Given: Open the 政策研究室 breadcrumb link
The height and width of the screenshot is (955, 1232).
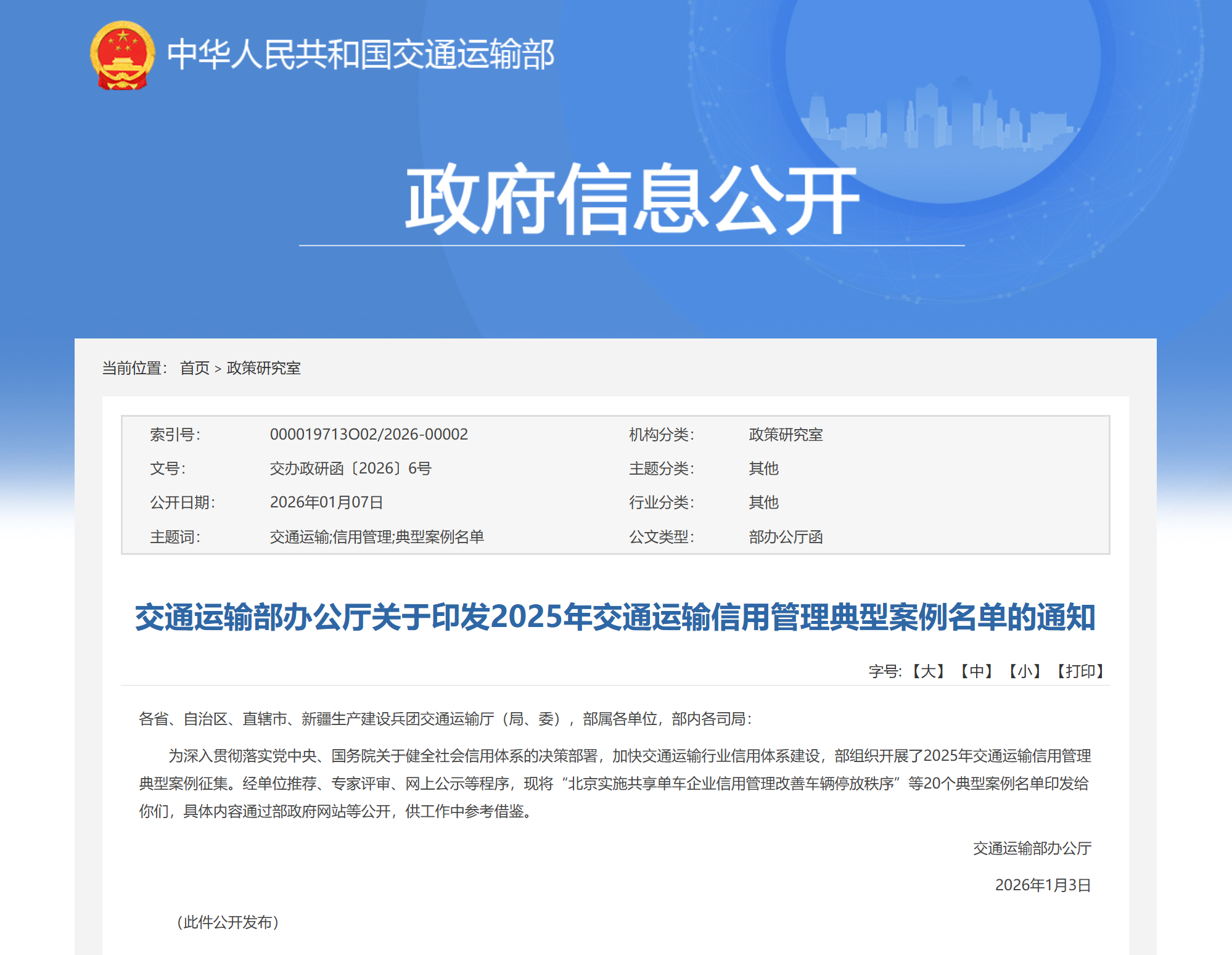Looking at the screenshot, I should (x=263, y=368).
